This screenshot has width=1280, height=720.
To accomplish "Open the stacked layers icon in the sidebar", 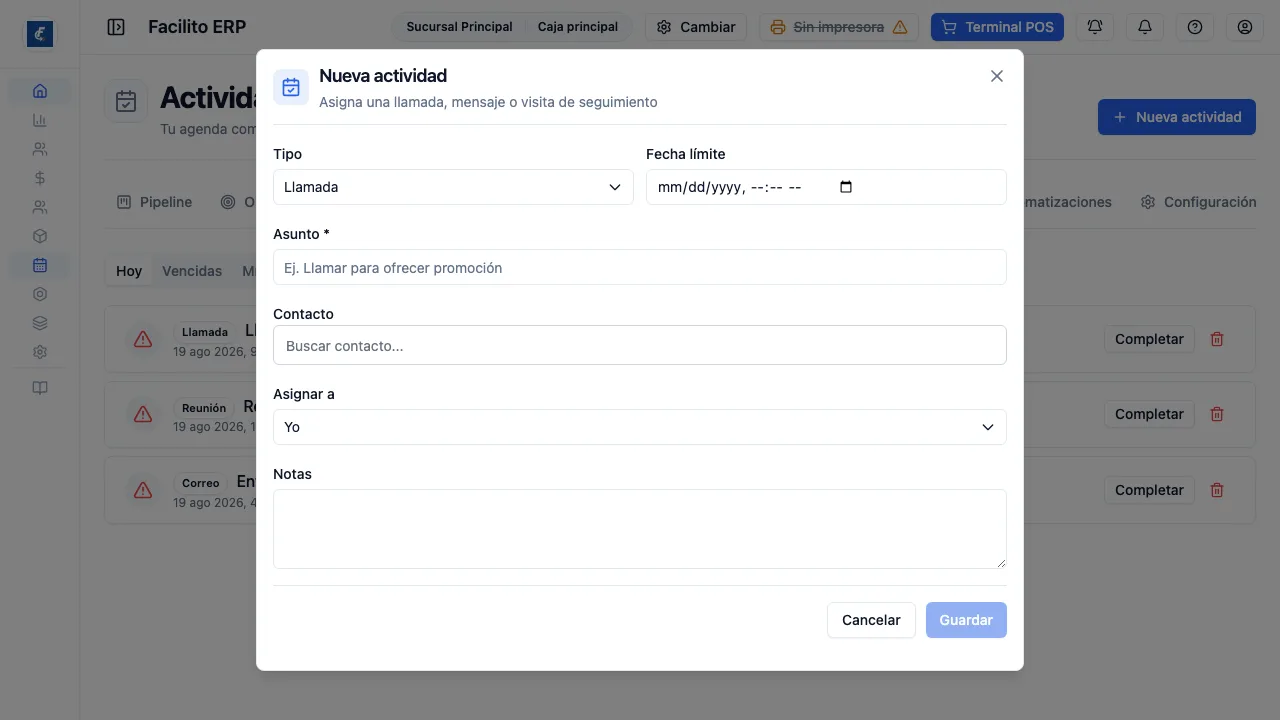I will pos(40,323).
